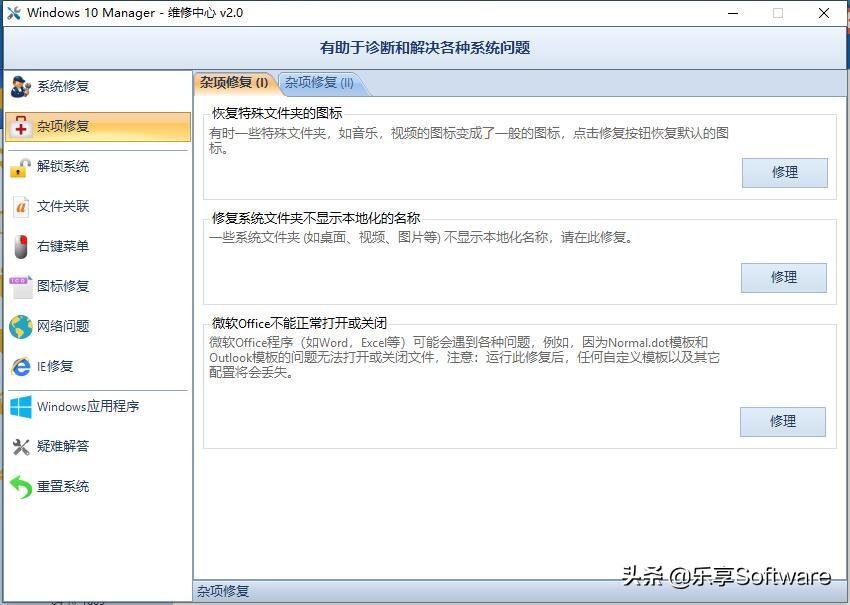Click the 微软Office不能正常打开或关闭 heading
Screen dimensions: 850x605
pyautogui.click(x=299, y=324)
